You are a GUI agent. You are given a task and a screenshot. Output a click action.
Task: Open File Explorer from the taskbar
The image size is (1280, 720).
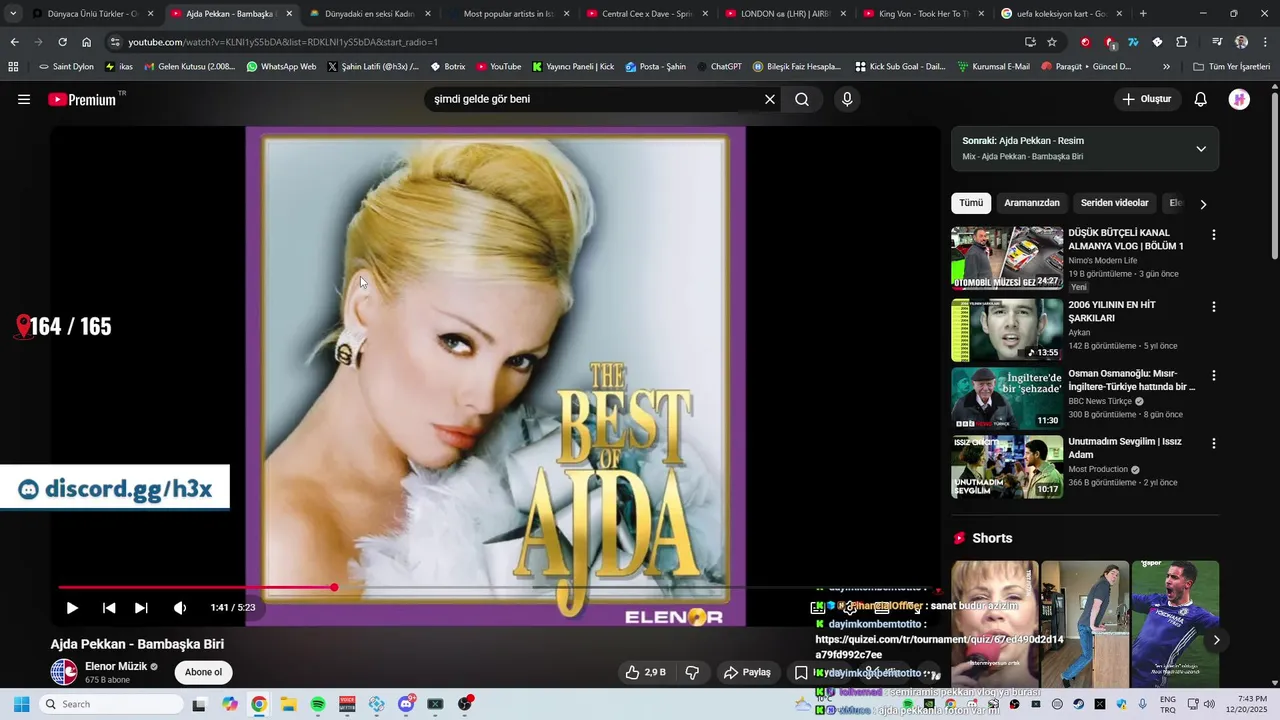(x=288, y=704)
